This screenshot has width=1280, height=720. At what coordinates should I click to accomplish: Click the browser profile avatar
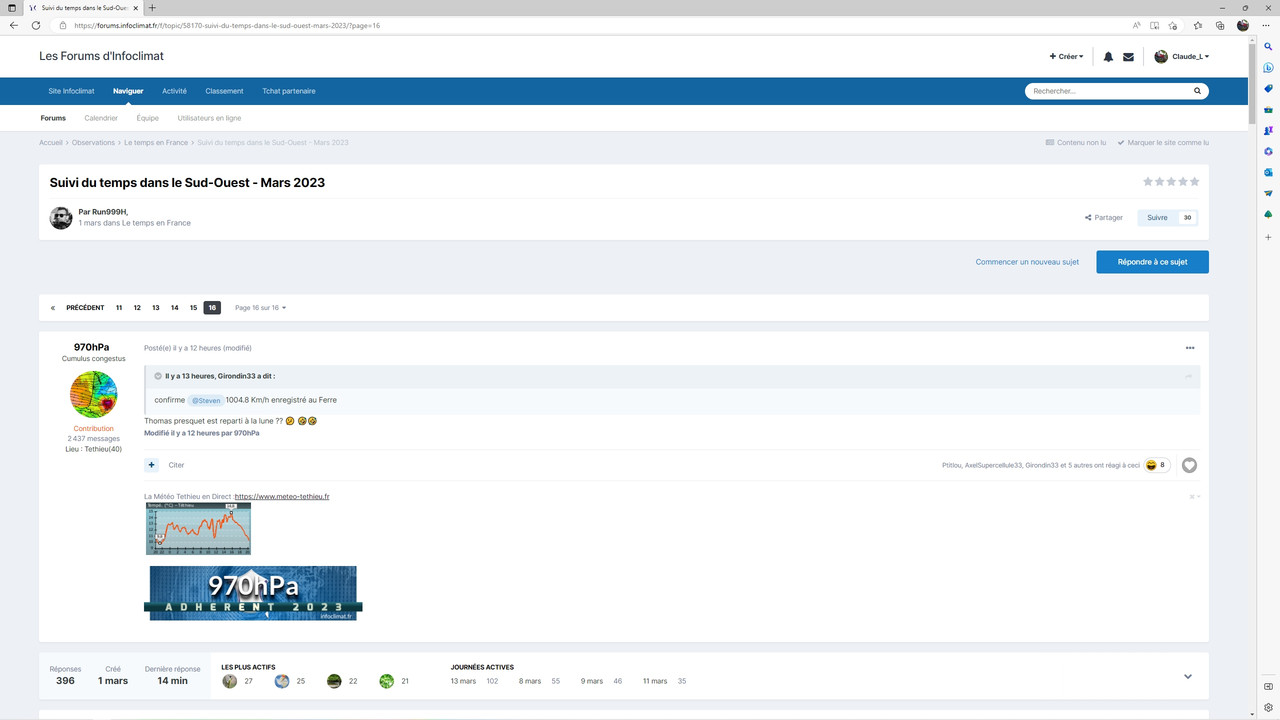1243,25
